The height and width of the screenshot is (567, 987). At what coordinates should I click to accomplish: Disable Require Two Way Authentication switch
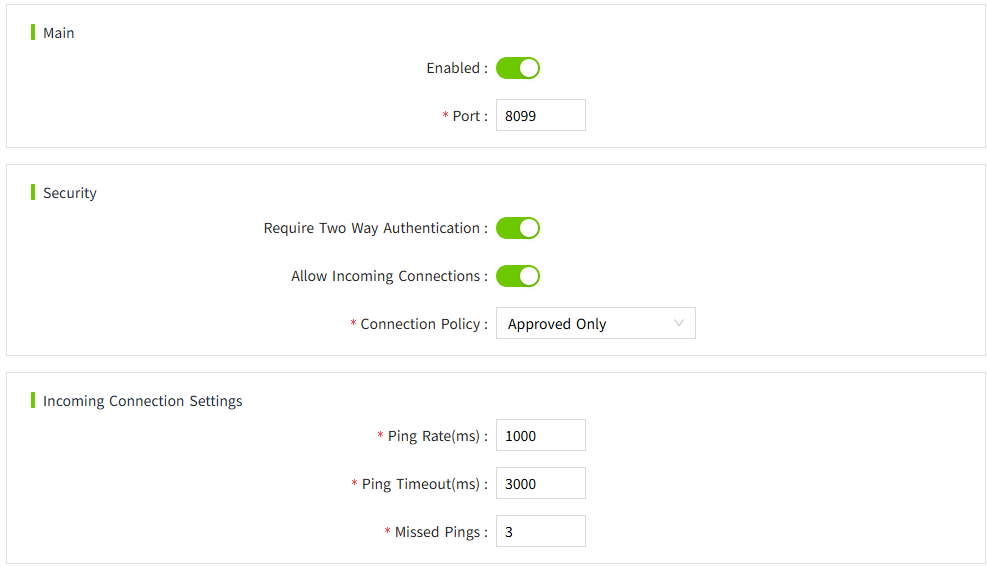click(x=518, y=228)
